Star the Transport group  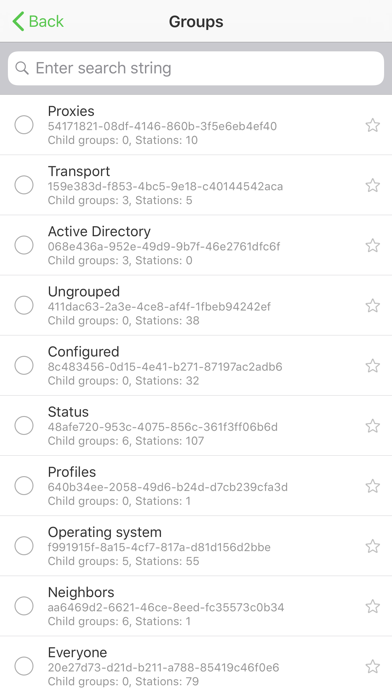[372, 185]
